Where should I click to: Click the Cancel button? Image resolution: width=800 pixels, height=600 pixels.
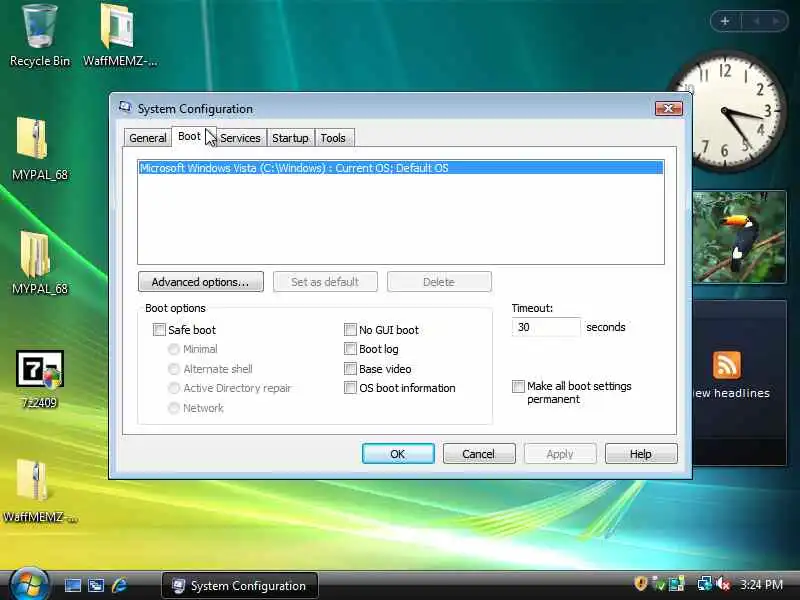click(479, 454)
